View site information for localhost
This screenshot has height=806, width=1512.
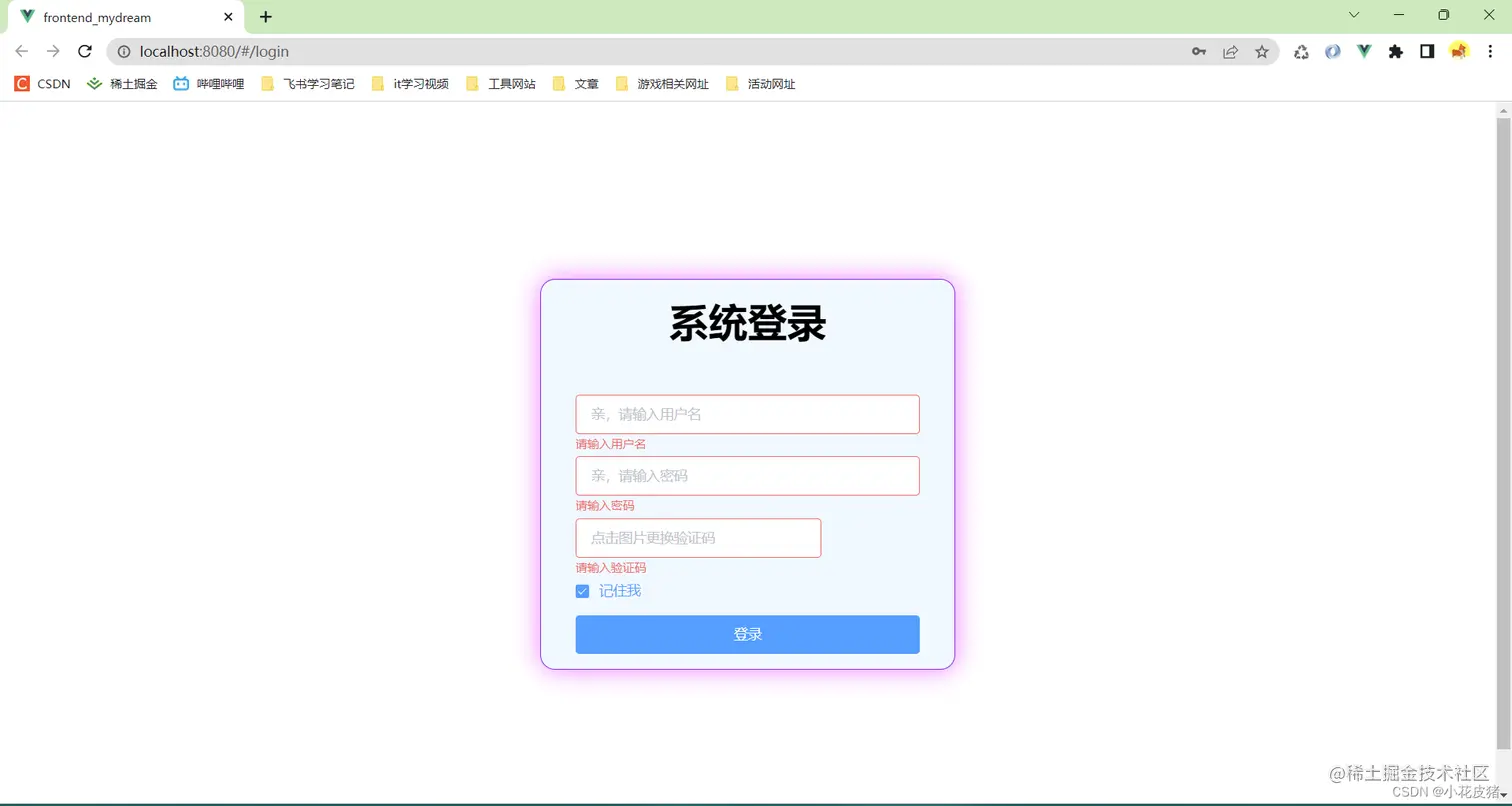(x=124, y=51)
